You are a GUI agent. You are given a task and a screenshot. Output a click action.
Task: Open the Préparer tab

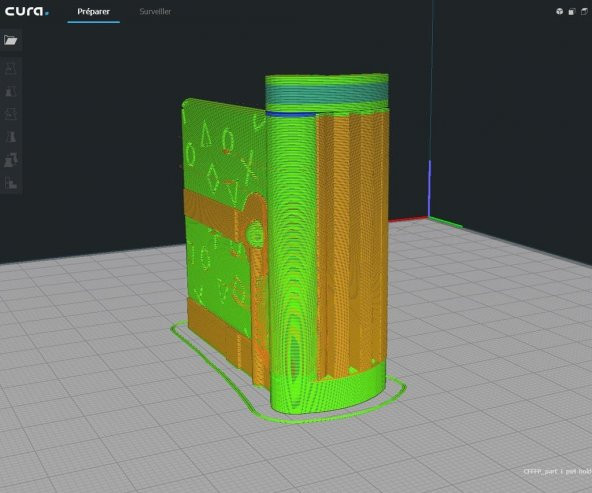click(x=94, y=12)
